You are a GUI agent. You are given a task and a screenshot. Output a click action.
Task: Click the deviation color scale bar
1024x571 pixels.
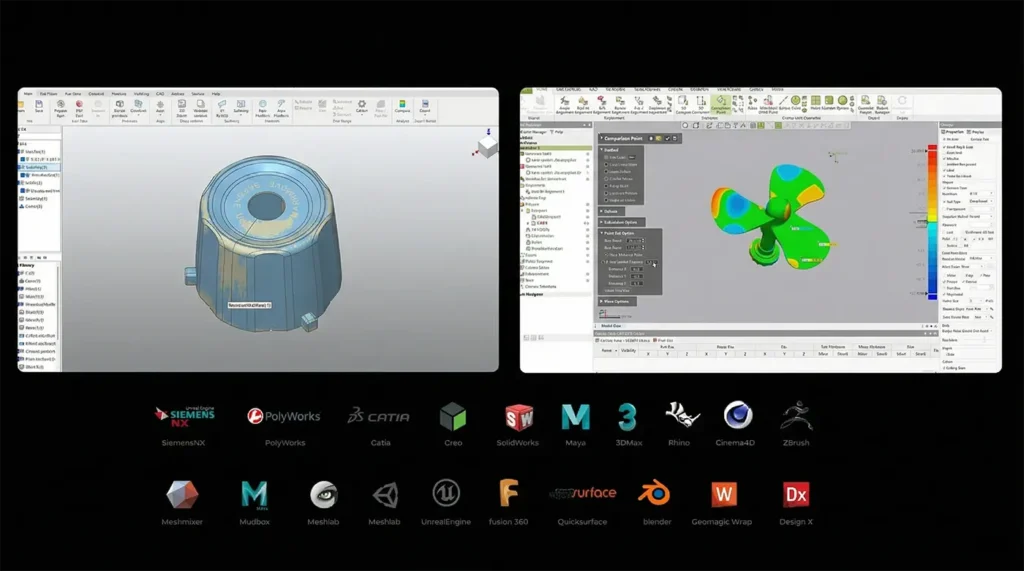pyautogui.click(x=932, y=220)
